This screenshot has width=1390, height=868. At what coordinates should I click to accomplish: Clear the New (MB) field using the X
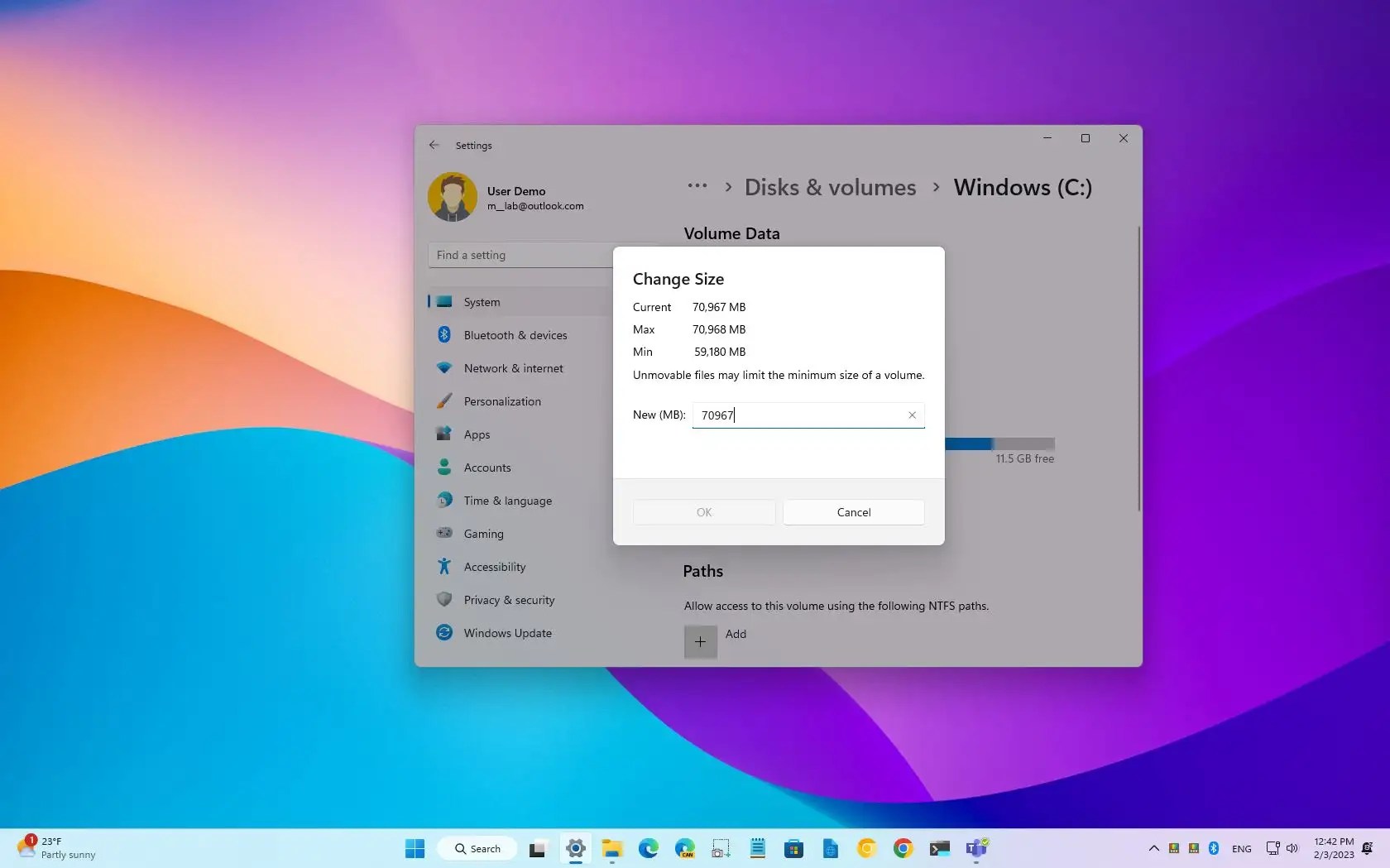click(912, 415)
